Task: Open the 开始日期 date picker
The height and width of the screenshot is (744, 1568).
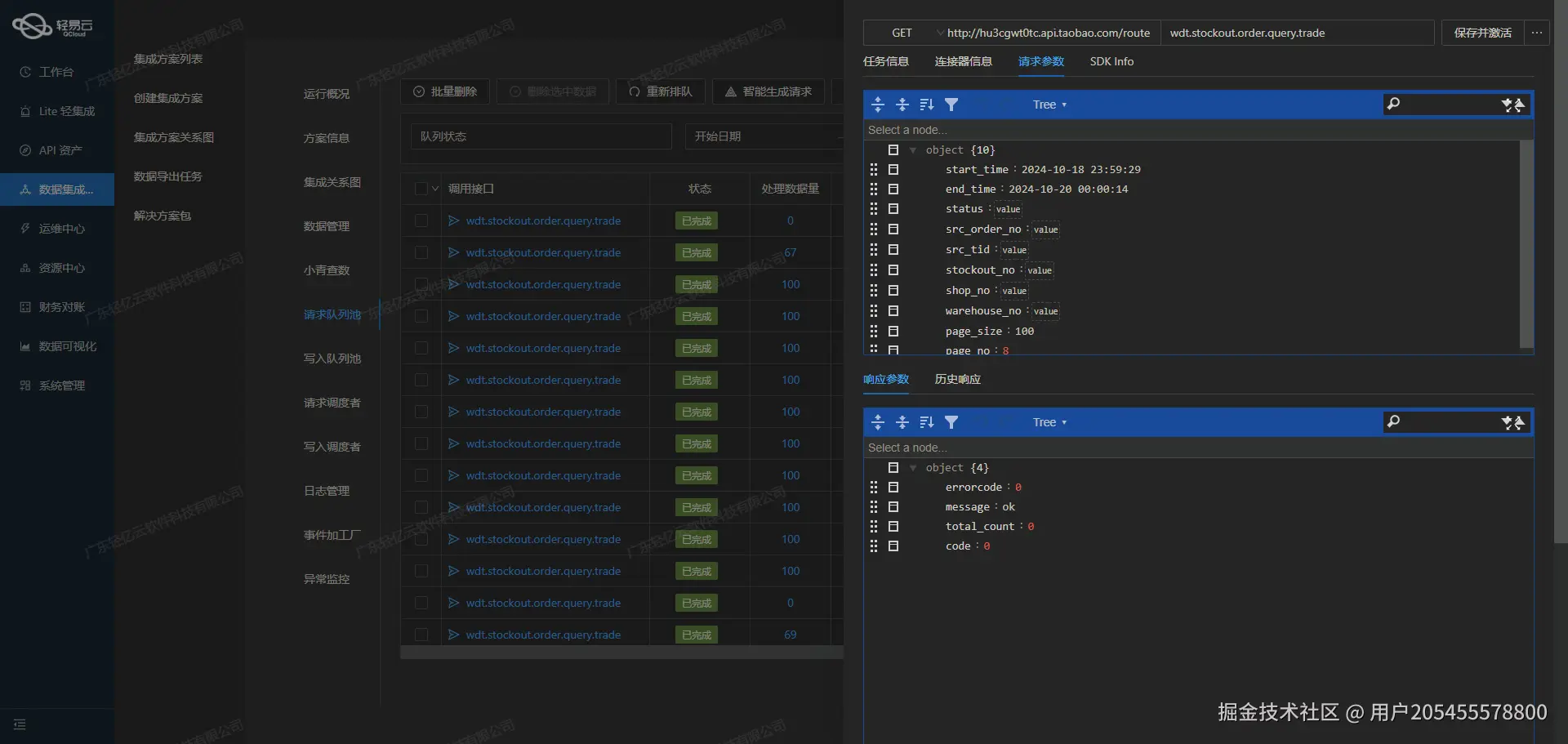Action: click(764, 136)
